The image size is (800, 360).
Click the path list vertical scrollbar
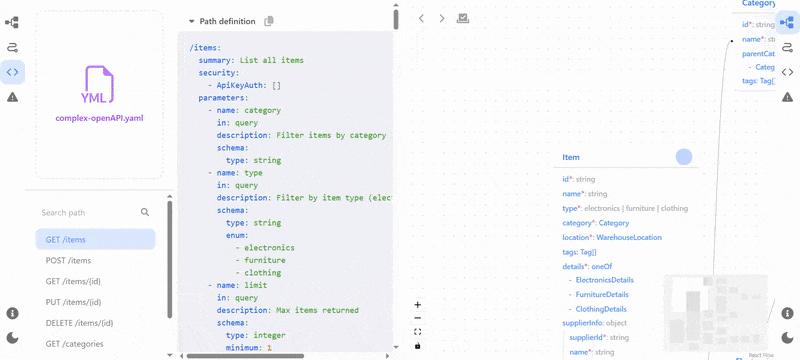170,259
